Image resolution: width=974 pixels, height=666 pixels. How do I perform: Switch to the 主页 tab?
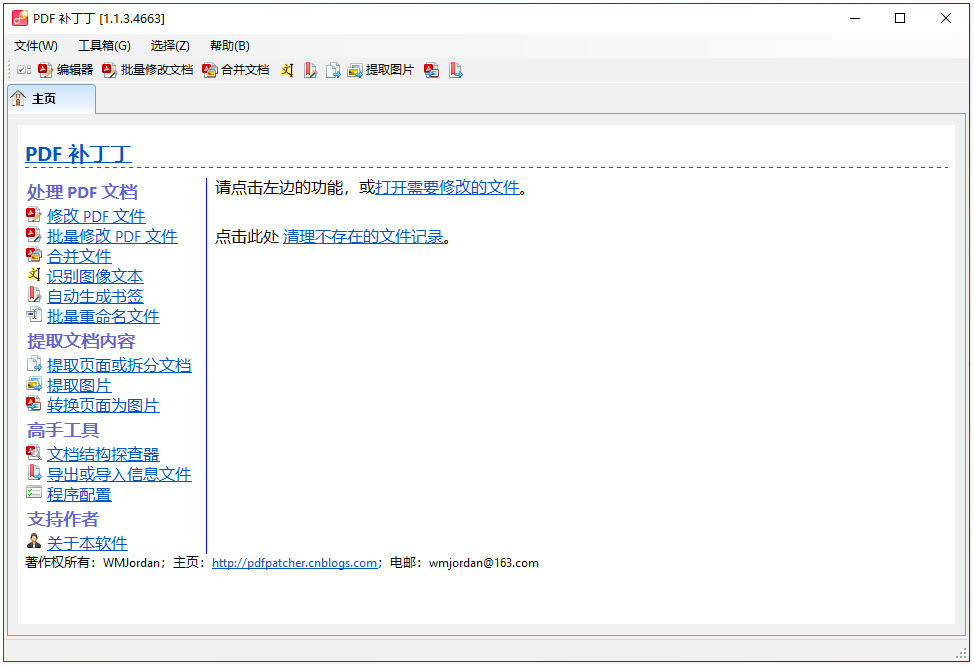tap(50, 98)
